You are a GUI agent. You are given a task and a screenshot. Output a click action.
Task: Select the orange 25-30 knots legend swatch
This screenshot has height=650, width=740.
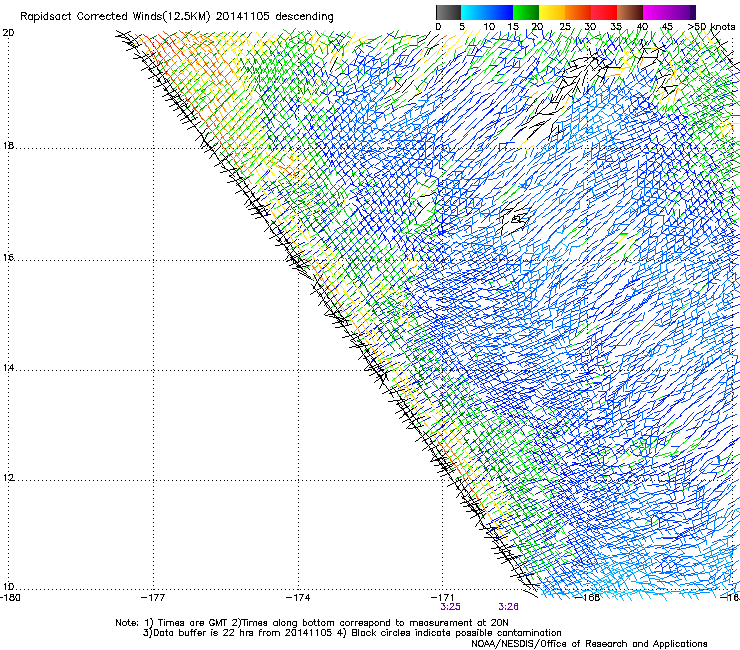tap(578, 12)
